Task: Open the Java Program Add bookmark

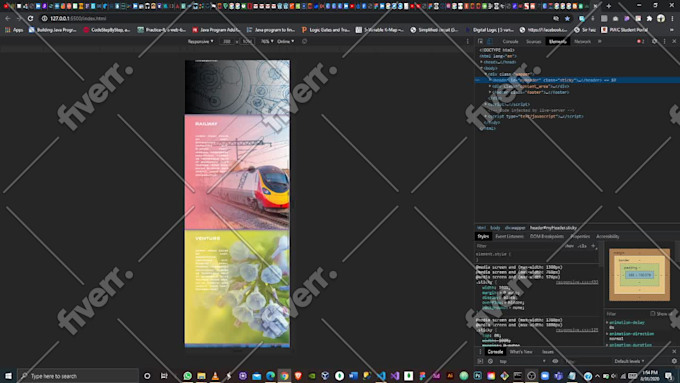Action: coord(216,30)
